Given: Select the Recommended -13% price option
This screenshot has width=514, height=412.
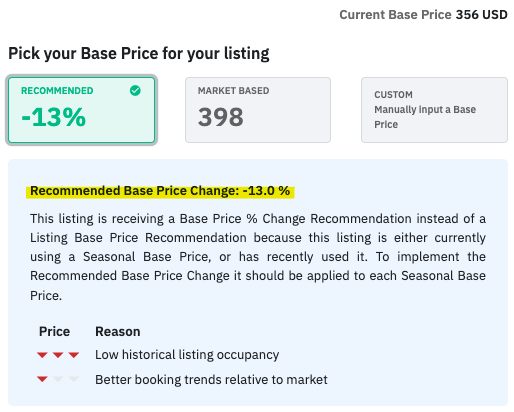Looking at the screenshot, I should [82, 110].
